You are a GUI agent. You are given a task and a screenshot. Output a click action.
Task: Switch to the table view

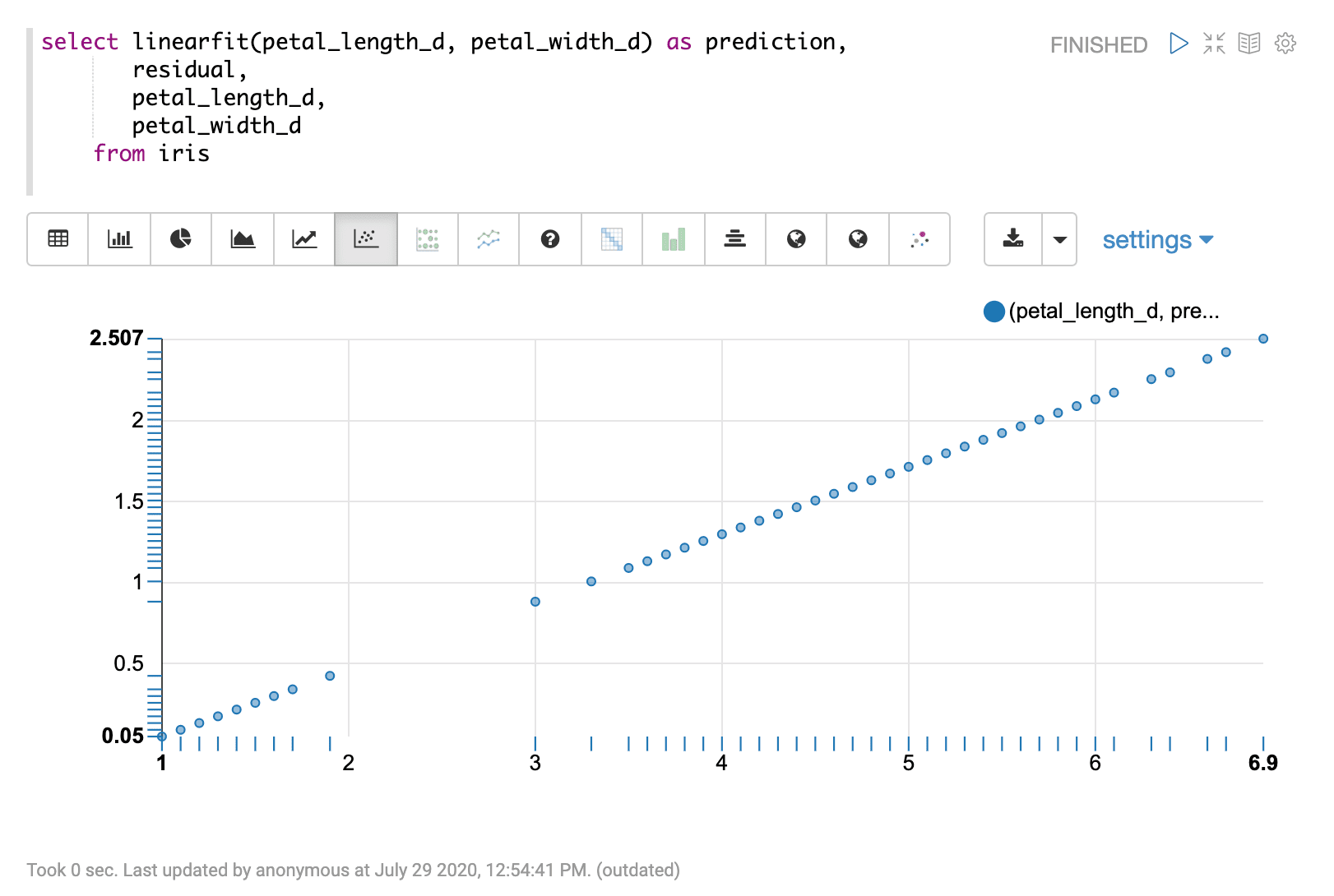coord(58,239)
